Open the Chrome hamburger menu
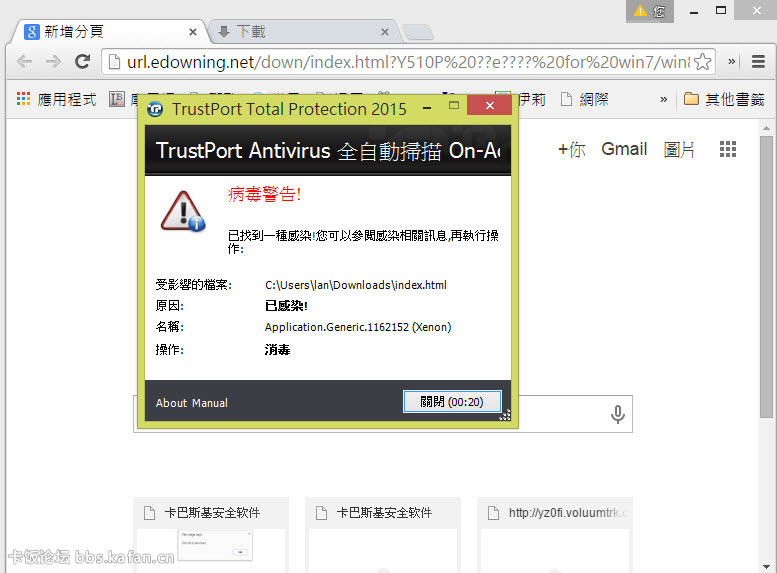 click(x=758, y=62)
